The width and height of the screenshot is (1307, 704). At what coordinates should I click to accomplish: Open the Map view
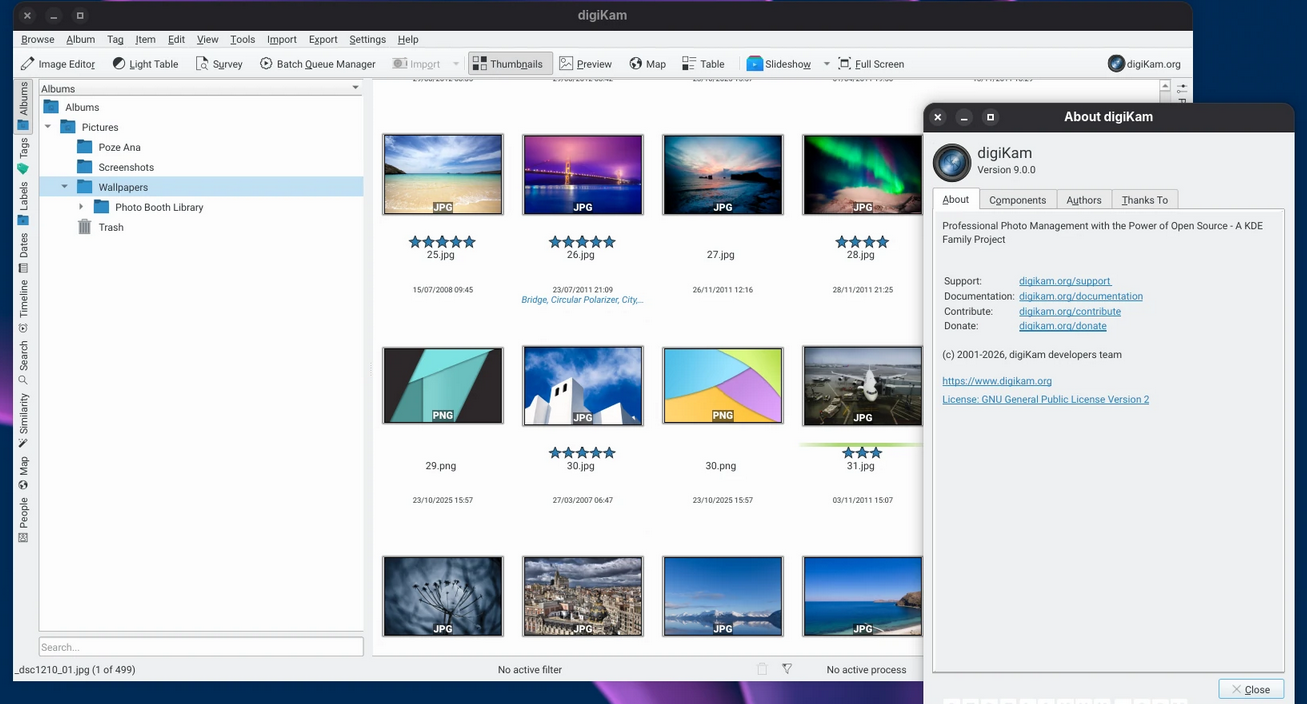click(x=647, y=63)
